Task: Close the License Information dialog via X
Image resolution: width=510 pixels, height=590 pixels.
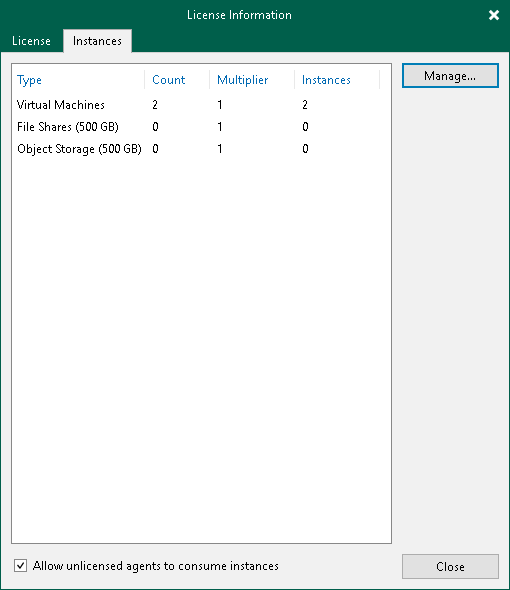Action: point(493,15)
